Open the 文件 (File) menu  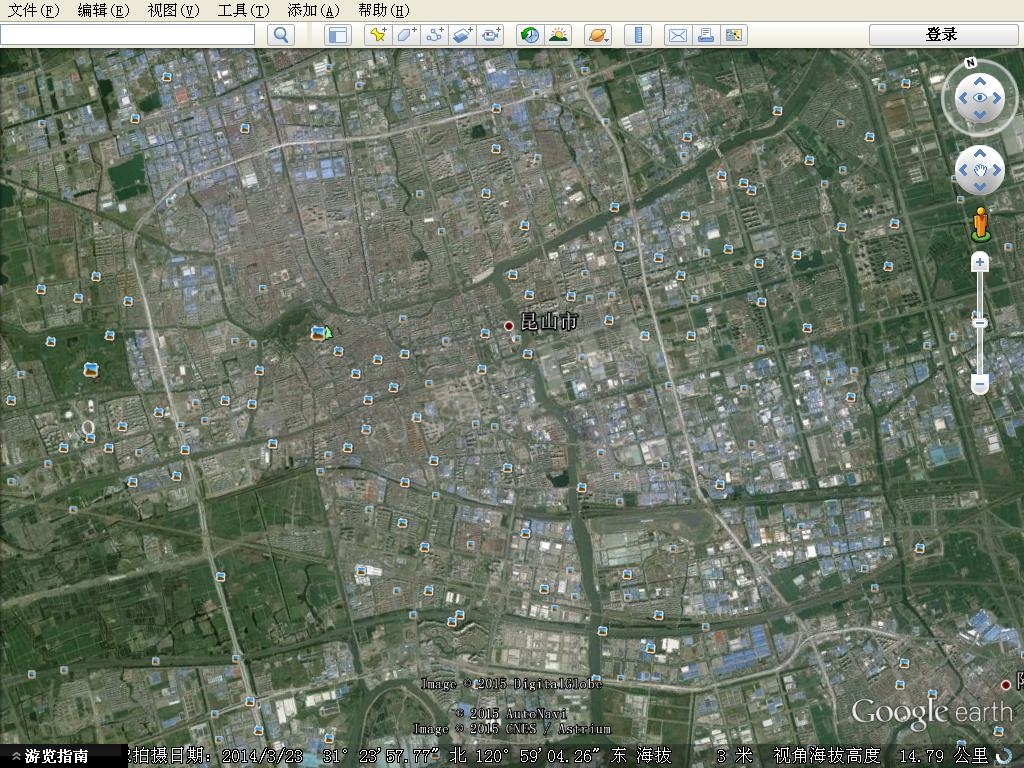(34, 10)
